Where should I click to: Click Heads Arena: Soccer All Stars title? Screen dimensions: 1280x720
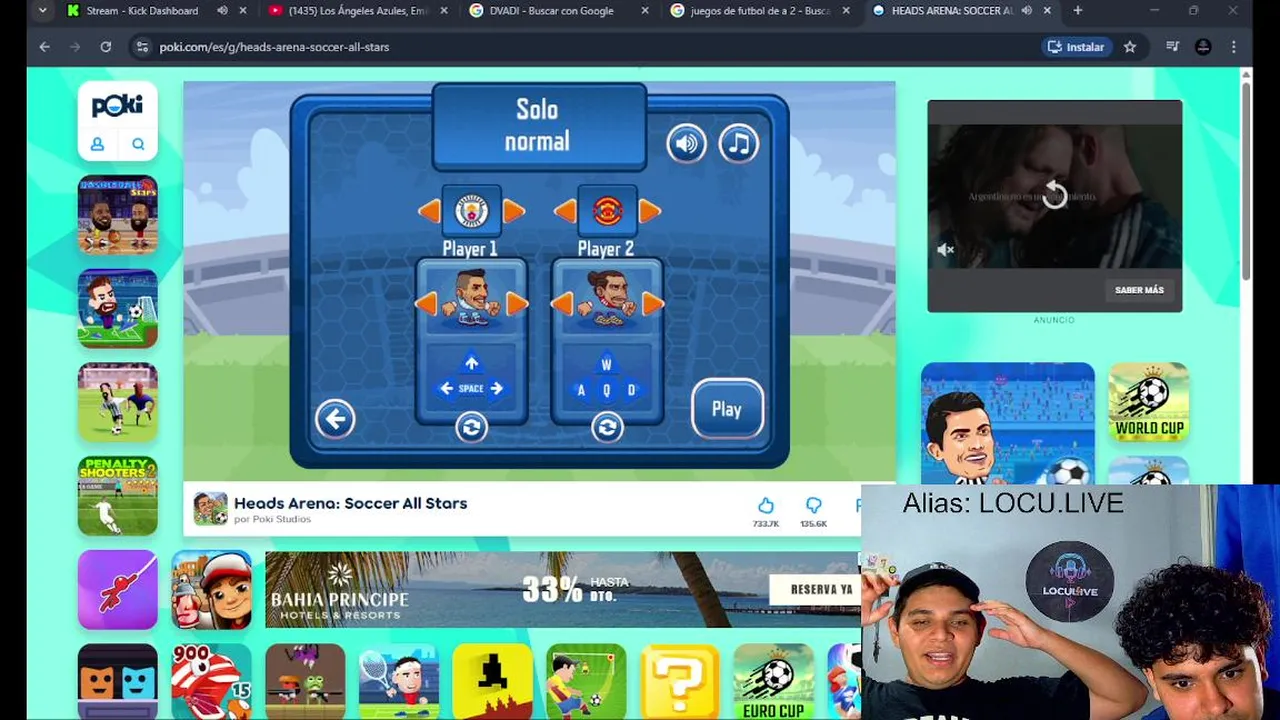click(x=350, y=503)
